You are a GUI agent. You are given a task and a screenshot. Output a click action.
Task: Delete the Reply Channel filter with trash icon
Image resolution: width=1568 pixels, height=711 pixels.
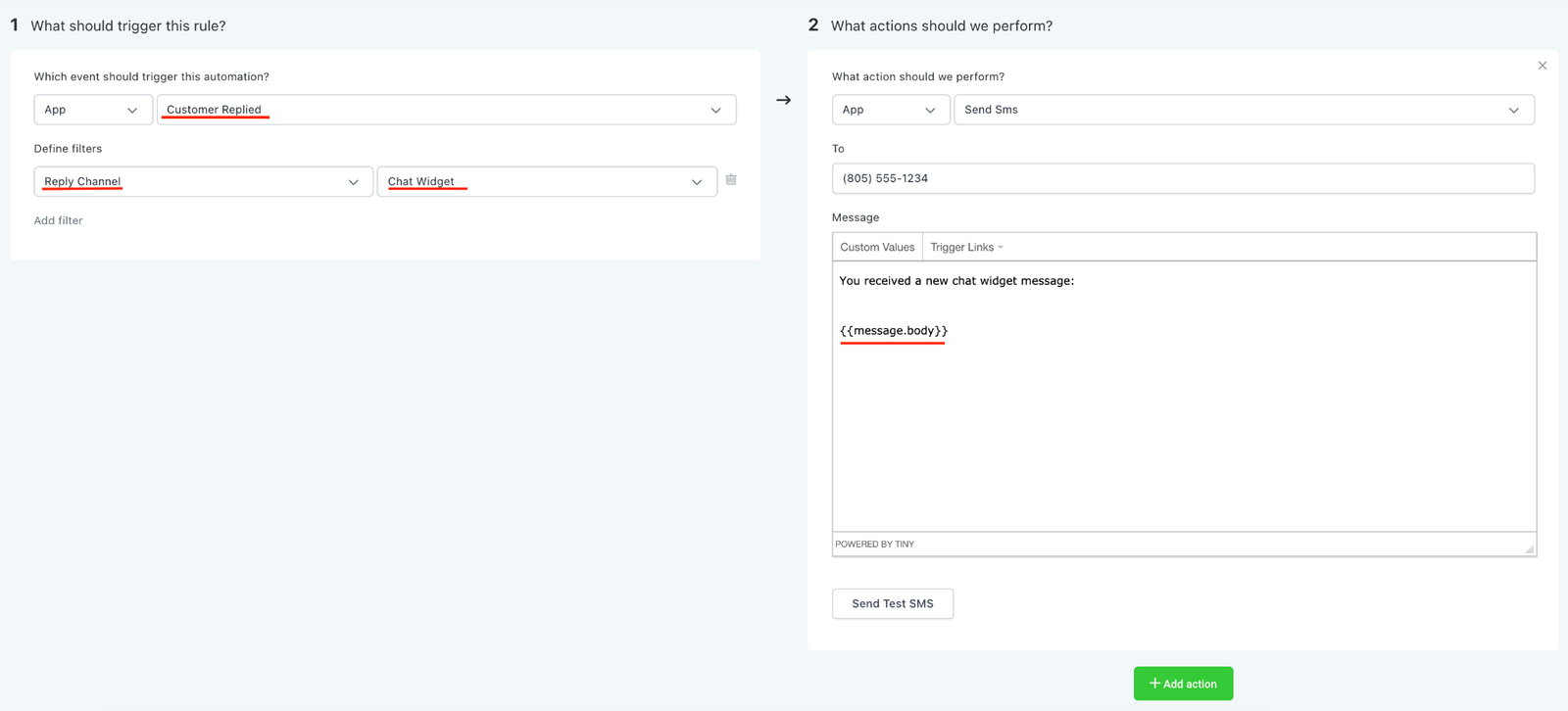[731, 180]
